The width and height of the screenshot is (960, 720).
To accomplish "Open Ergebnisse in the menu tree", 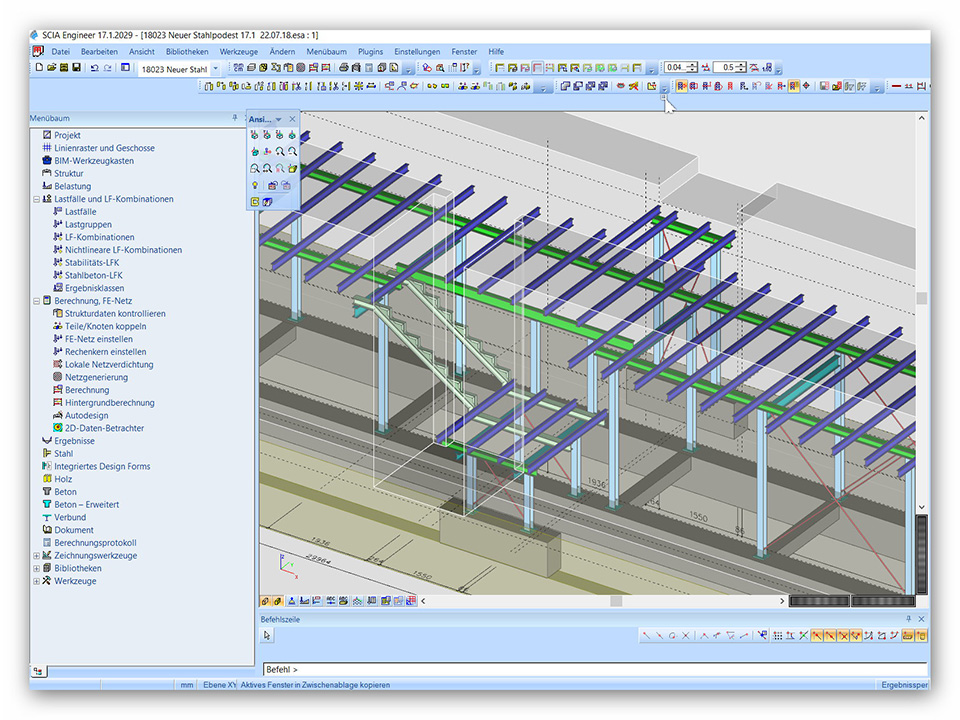I will pos(74,441).
